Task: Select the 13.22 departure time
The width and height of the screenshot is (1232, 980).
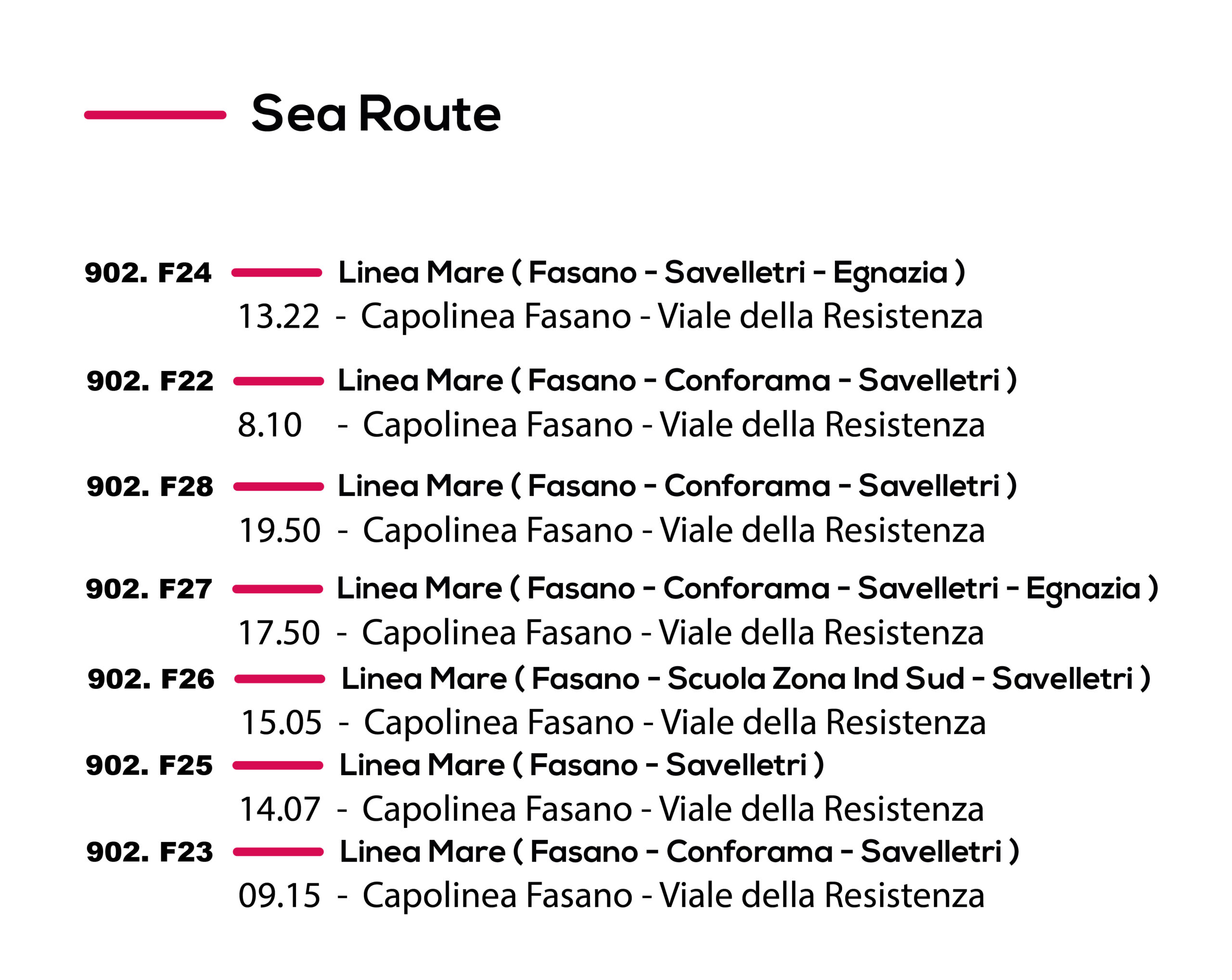Action: [279, 317]
